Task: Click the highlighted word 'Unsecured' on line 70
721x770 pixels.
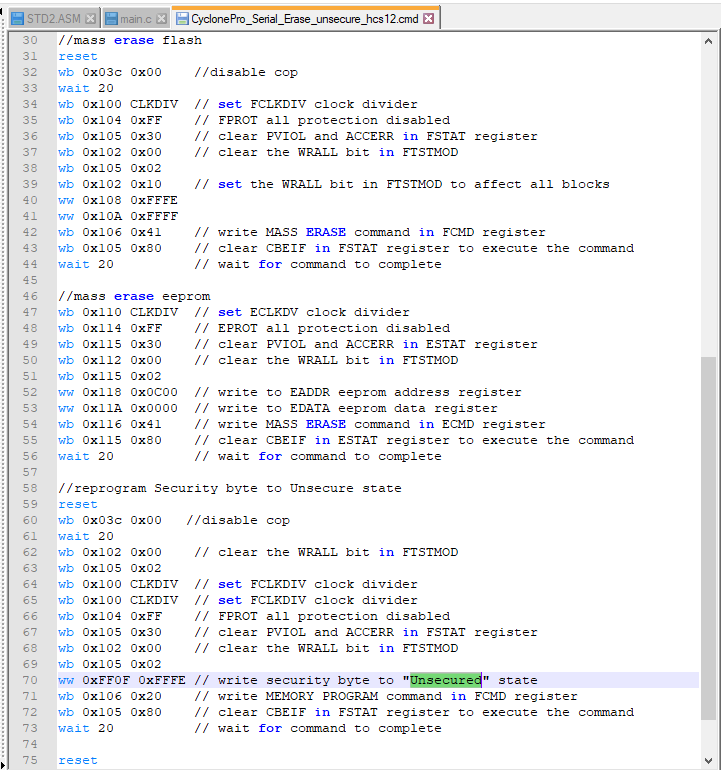Action: coord(446,681)
